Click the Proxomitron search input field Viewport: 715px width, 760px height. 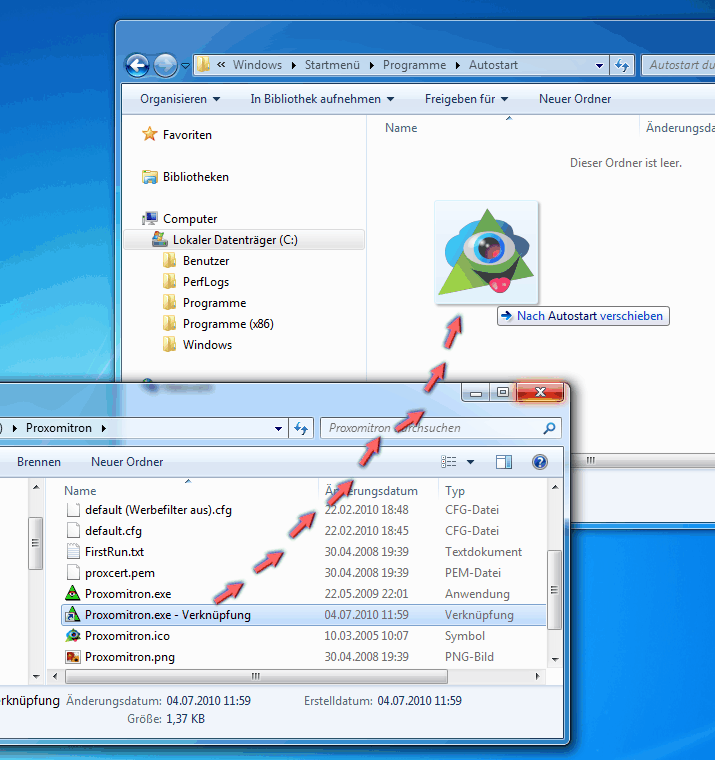430,428
